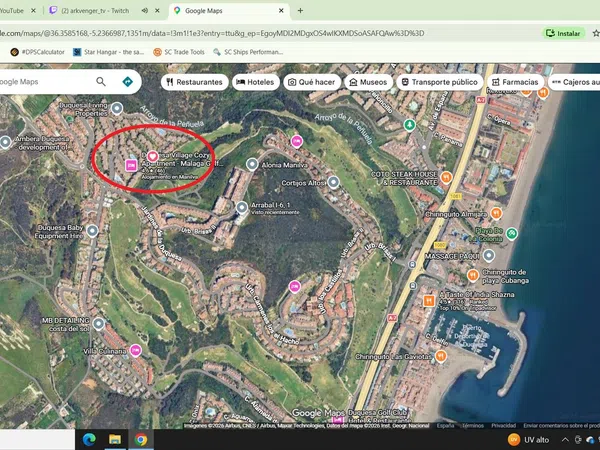
Task: Click the UV alto weather widget
Action: click(x=529, y=440)
